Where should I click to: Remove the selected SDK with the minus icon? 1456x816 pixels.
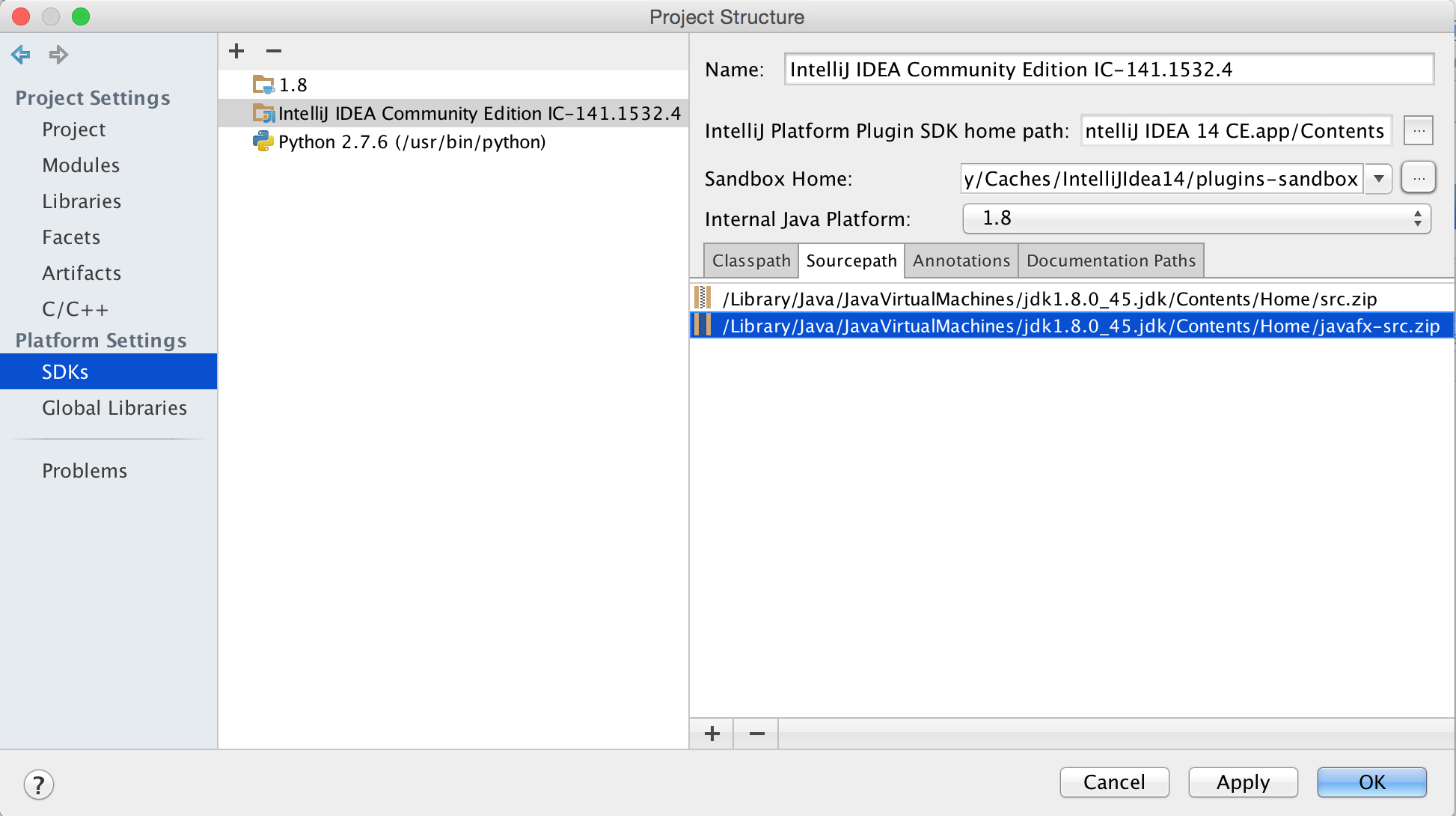tap(273, 50)
